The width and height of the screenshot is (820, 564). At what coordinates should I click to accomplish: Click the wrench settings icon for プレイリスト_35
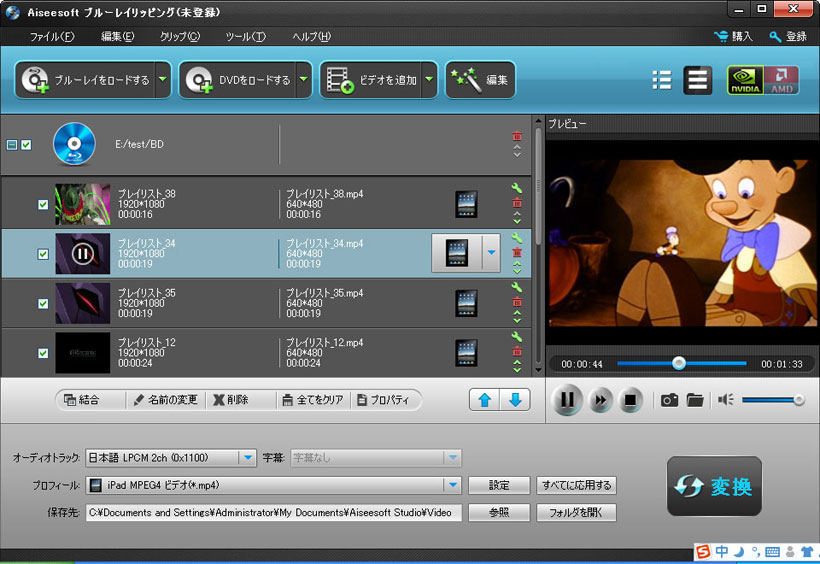517,287
